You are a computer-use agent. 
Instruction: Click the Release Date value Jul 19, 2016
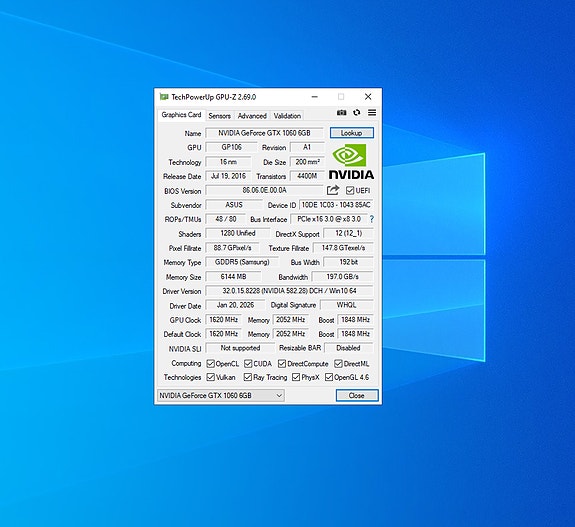click(228, 176)
